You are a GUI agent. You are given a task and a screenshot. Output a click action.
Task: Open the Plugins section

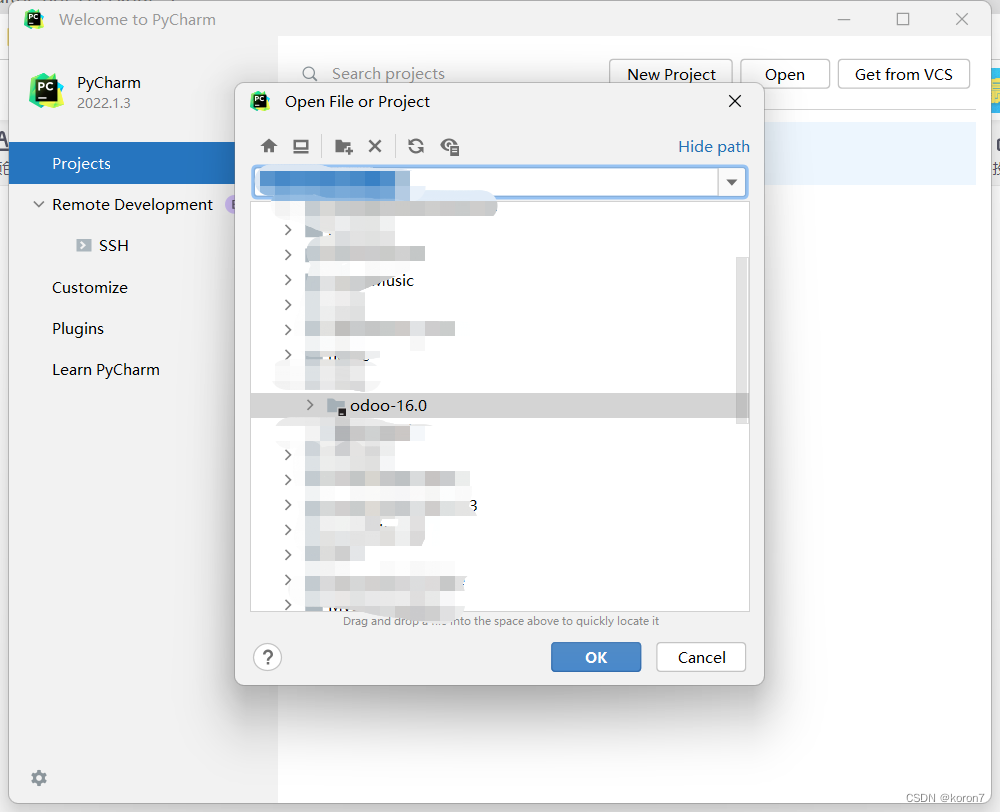[x=78, y=328]
